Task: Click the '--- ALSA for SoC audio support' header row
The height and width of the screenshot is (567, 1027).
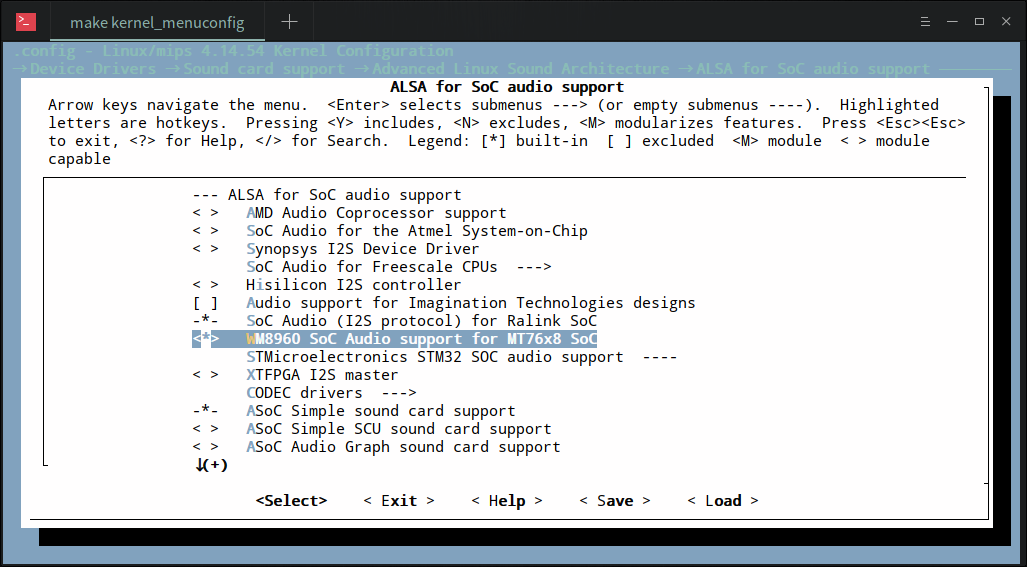Action: click(x=327, y=195)
